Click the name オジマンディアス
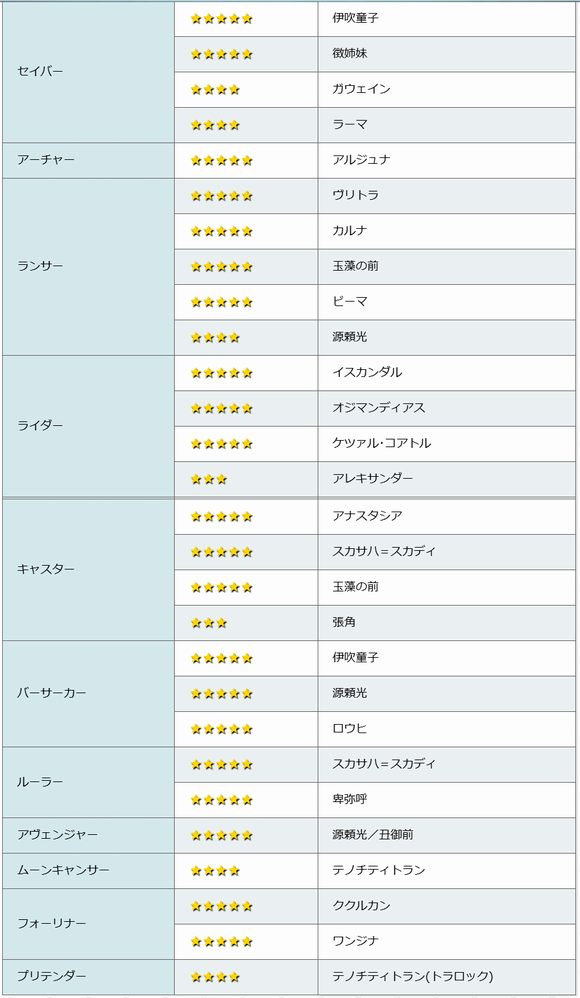Image resolution: width=580 pixels, height=998 pixels. point(378,408)
